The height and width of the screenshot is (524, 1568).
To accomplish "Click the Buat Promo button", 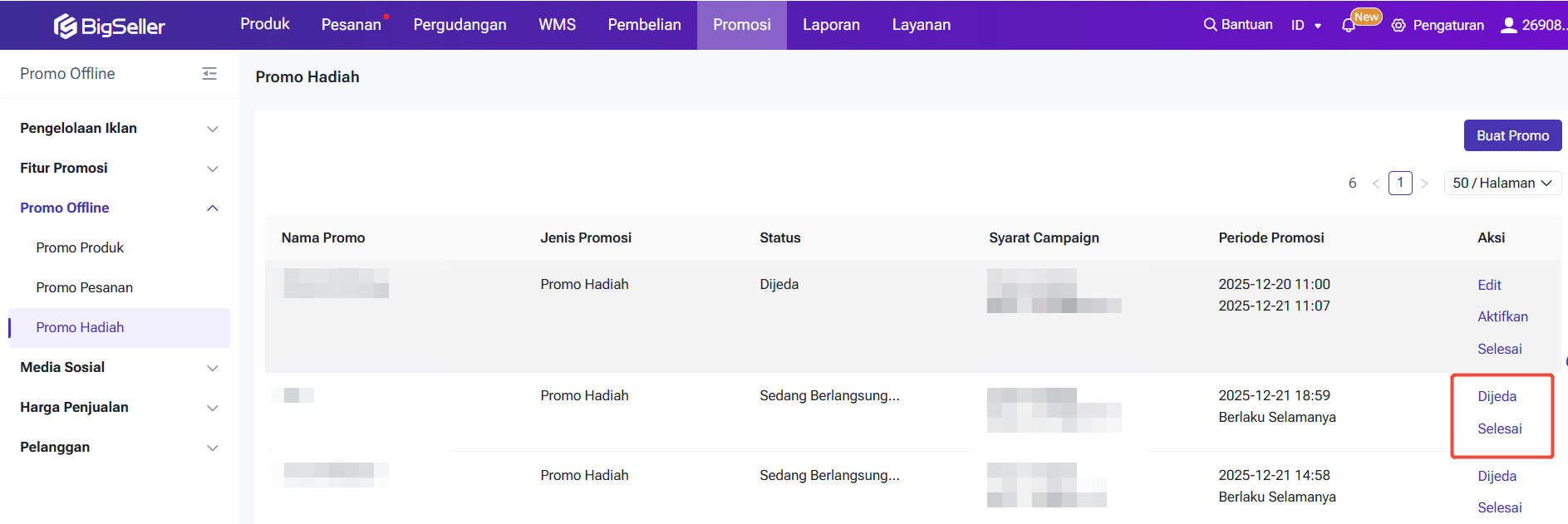I will pyautogui.click(x=1512, y=135).
